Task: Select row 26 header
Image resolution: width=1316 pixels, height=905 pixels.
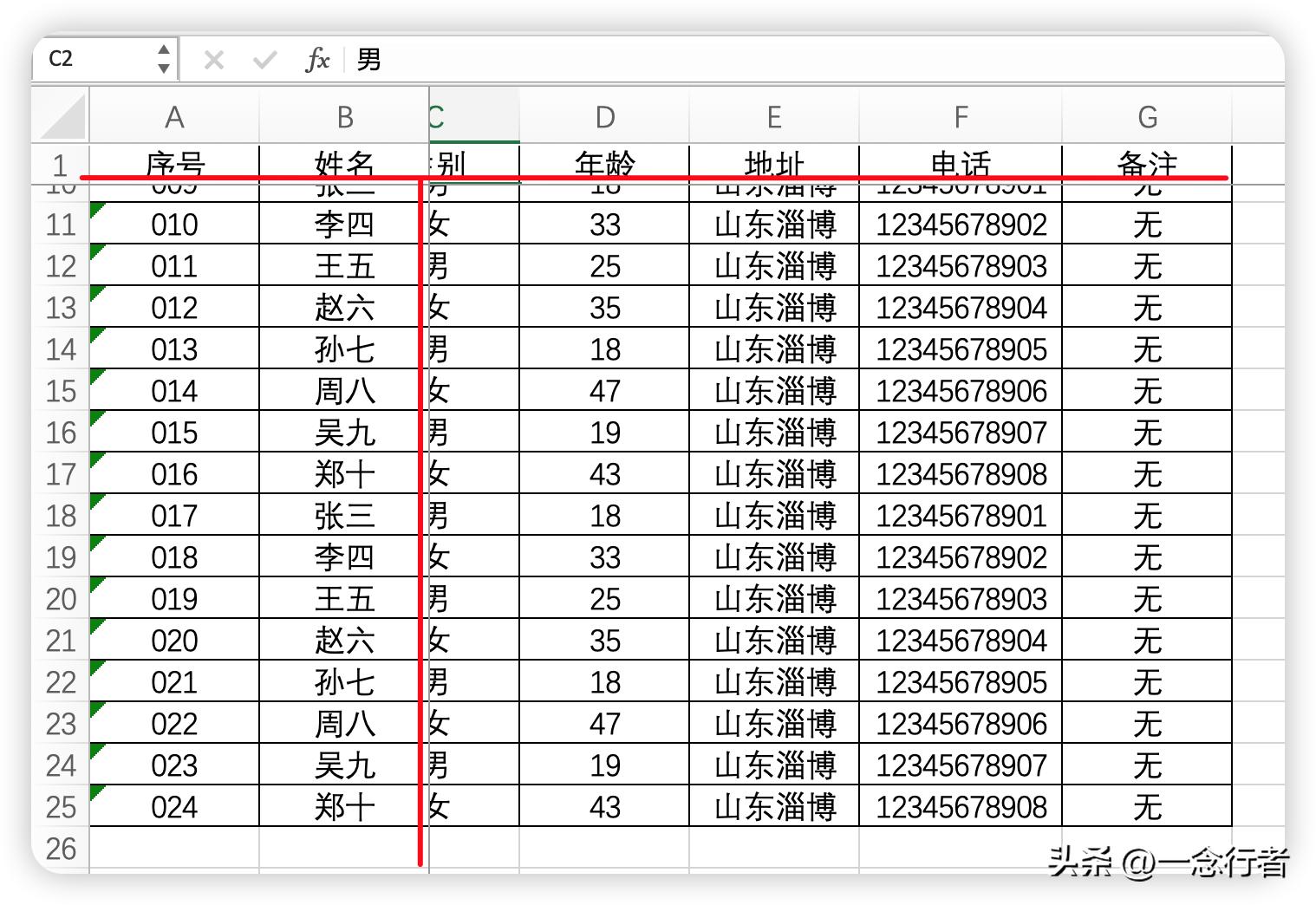Action: tap(60, 849)
